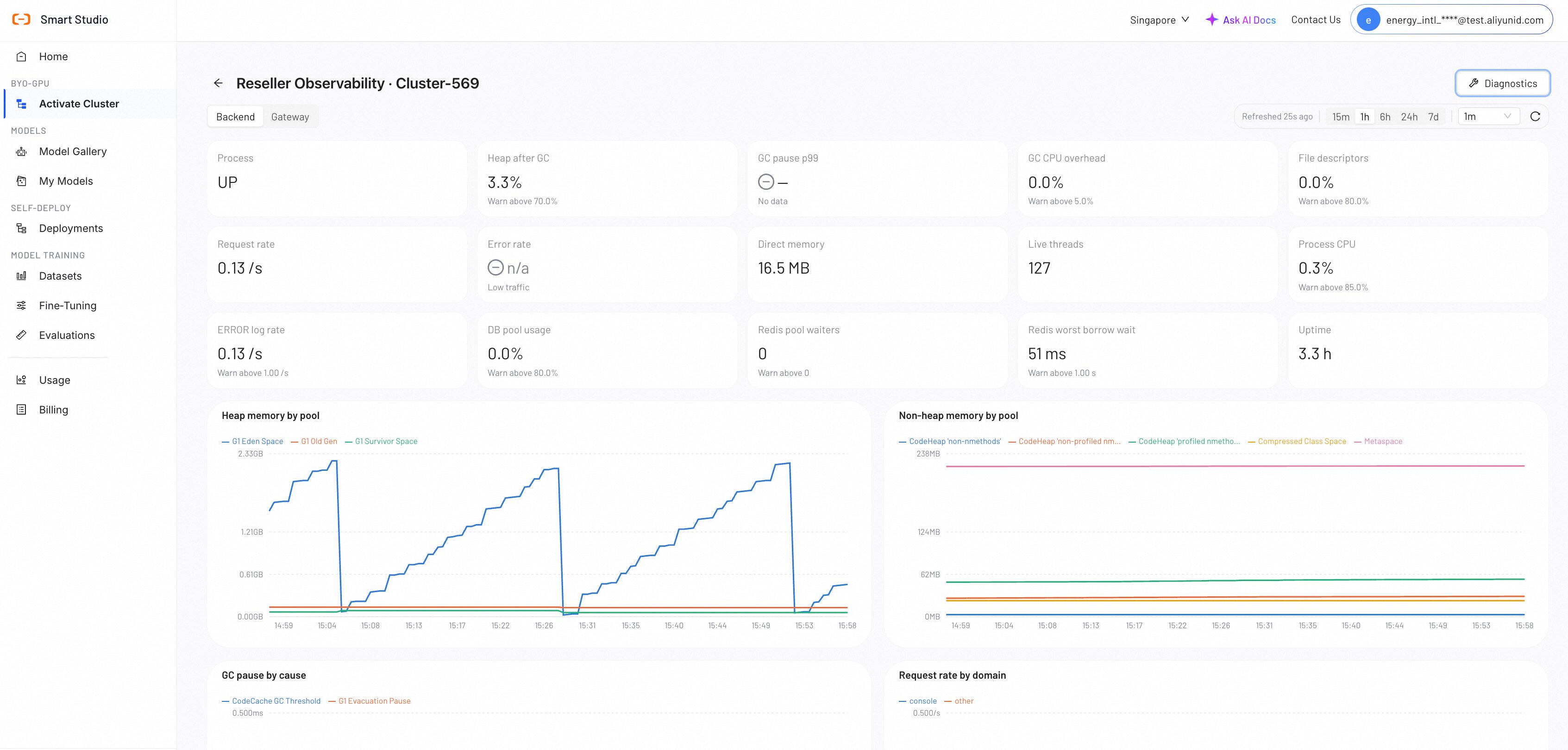Viewport: 1568px width, 750px height.
Task: Click the user avatar circle 'e'
Action: click(x=1368, y=19)
